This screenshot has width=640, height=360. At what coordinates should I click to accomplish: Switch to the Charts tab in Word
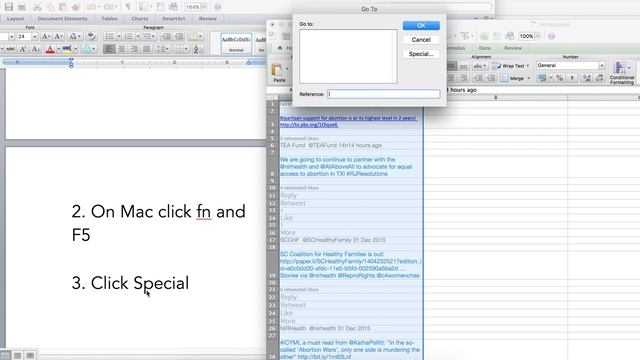point(140,19)
